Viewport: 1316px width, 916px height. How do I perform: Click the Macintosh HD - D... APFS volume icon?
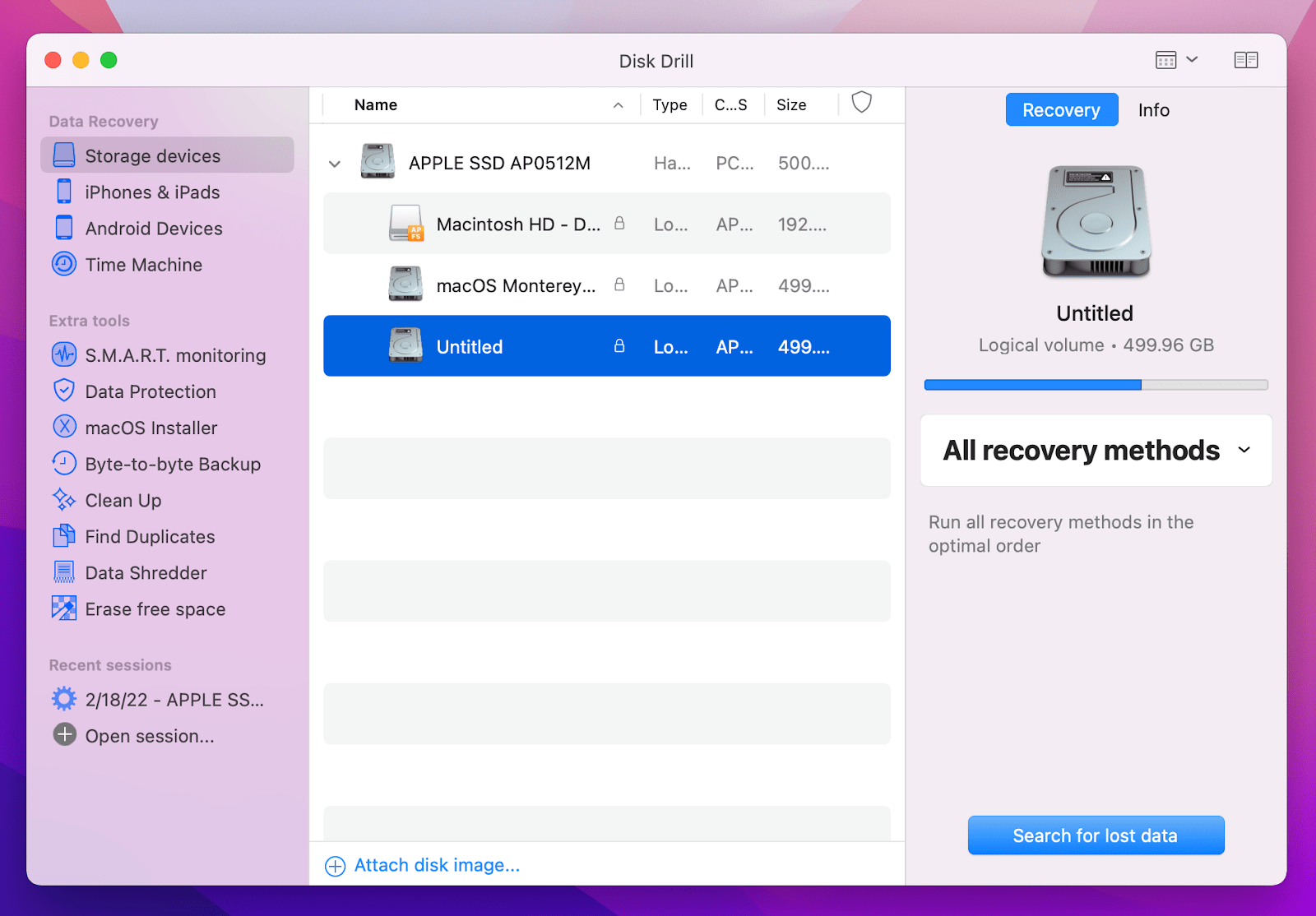click(x=405, y=223)
